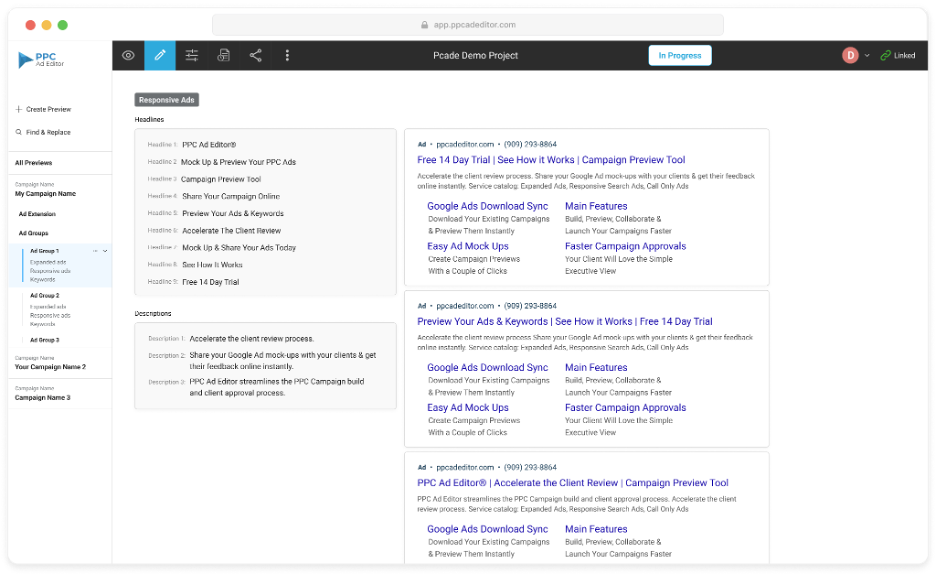The image size is (936, 574).
Task: Select Ad Group 1
Action: tap(45, 251)
